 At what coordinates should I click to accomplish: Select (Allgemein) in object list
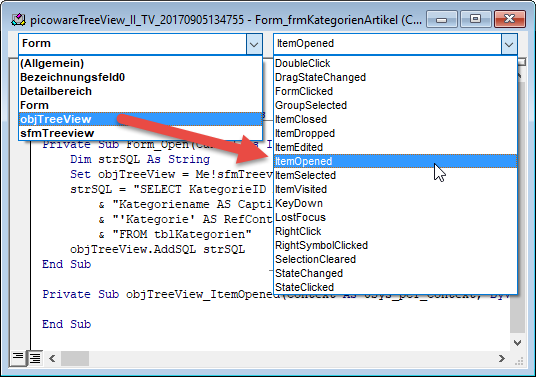pyautogui.click(x=140, y=63)
